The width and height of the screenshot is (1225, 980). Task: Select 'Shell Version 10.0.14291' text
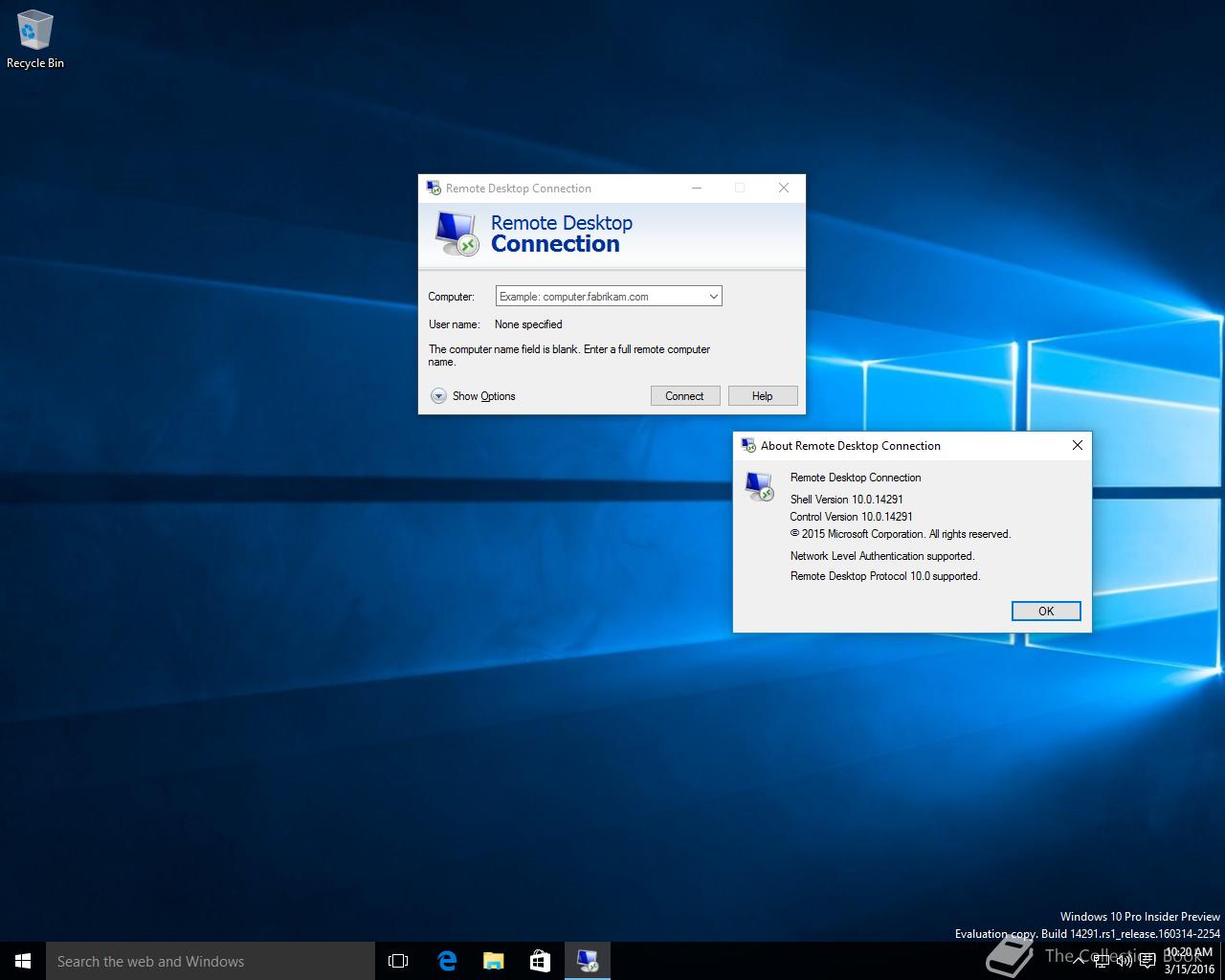coord(847,499)
